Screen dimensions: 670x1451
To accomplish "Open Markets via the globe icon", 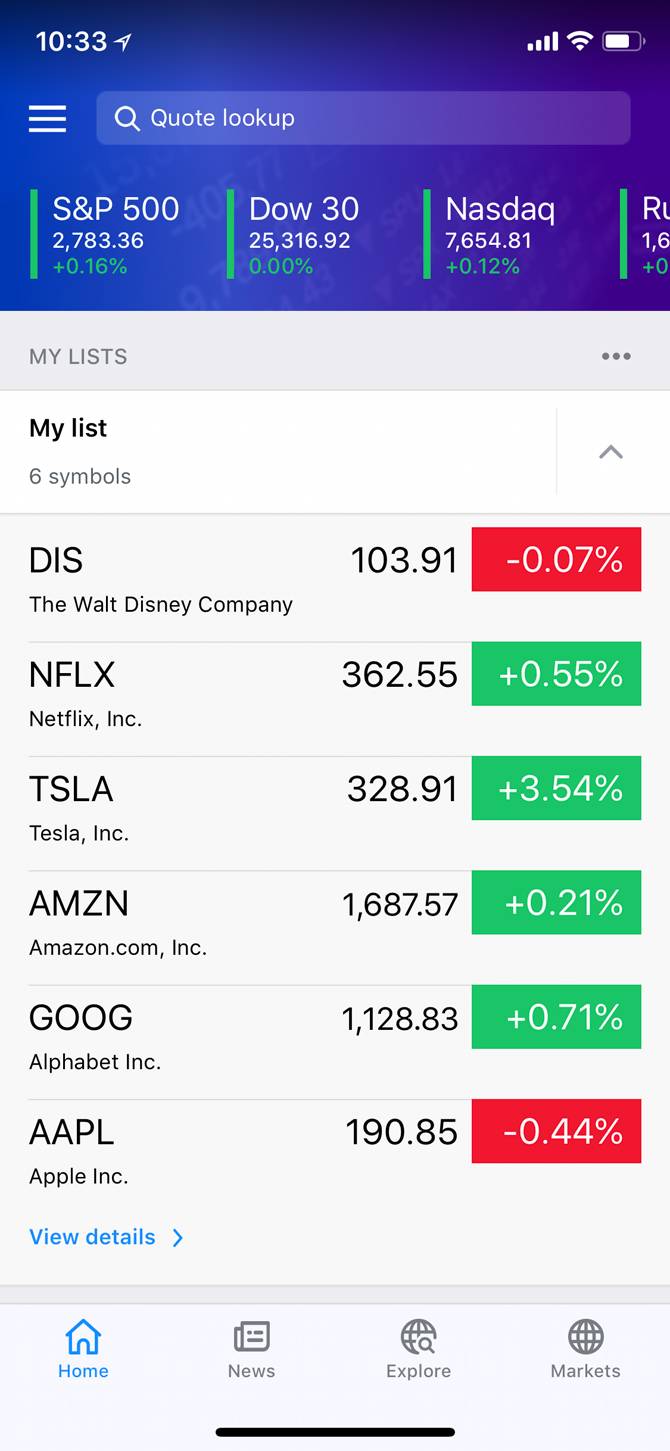I will pyautogui.click(x=585, y=1333).
